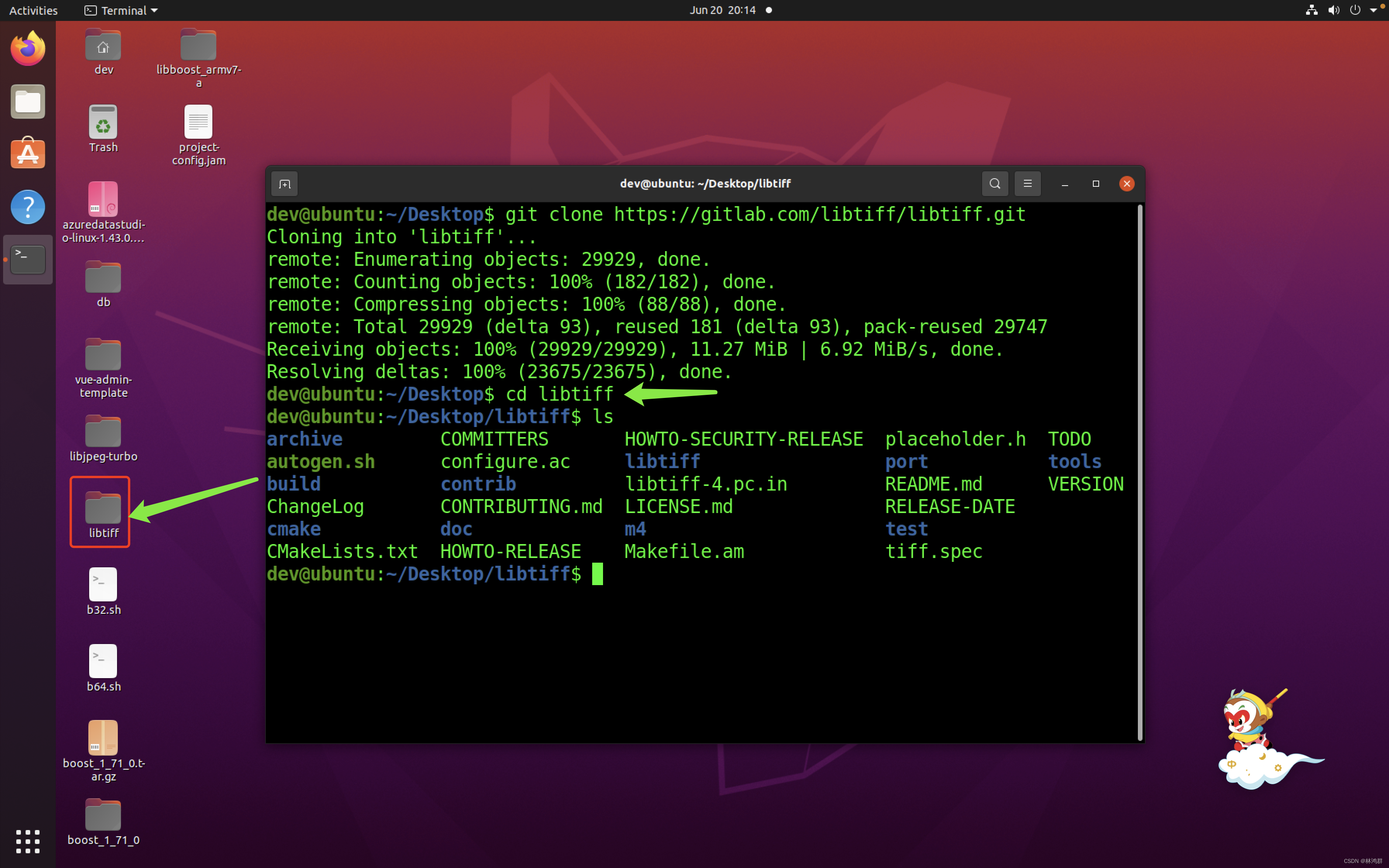
Task: Click the search icon in terminal toolbar
Action: pyautogui.click(x=994, y=183)
